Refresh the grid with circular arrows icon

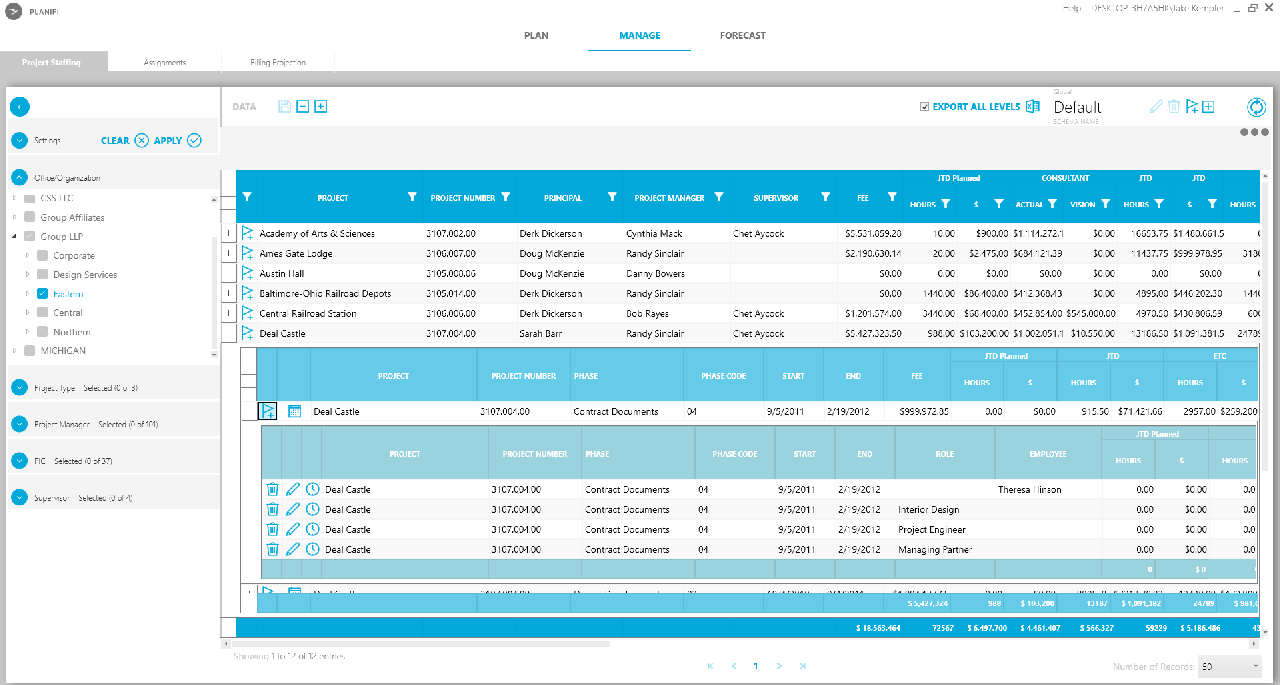click(x=1256, y=107)
